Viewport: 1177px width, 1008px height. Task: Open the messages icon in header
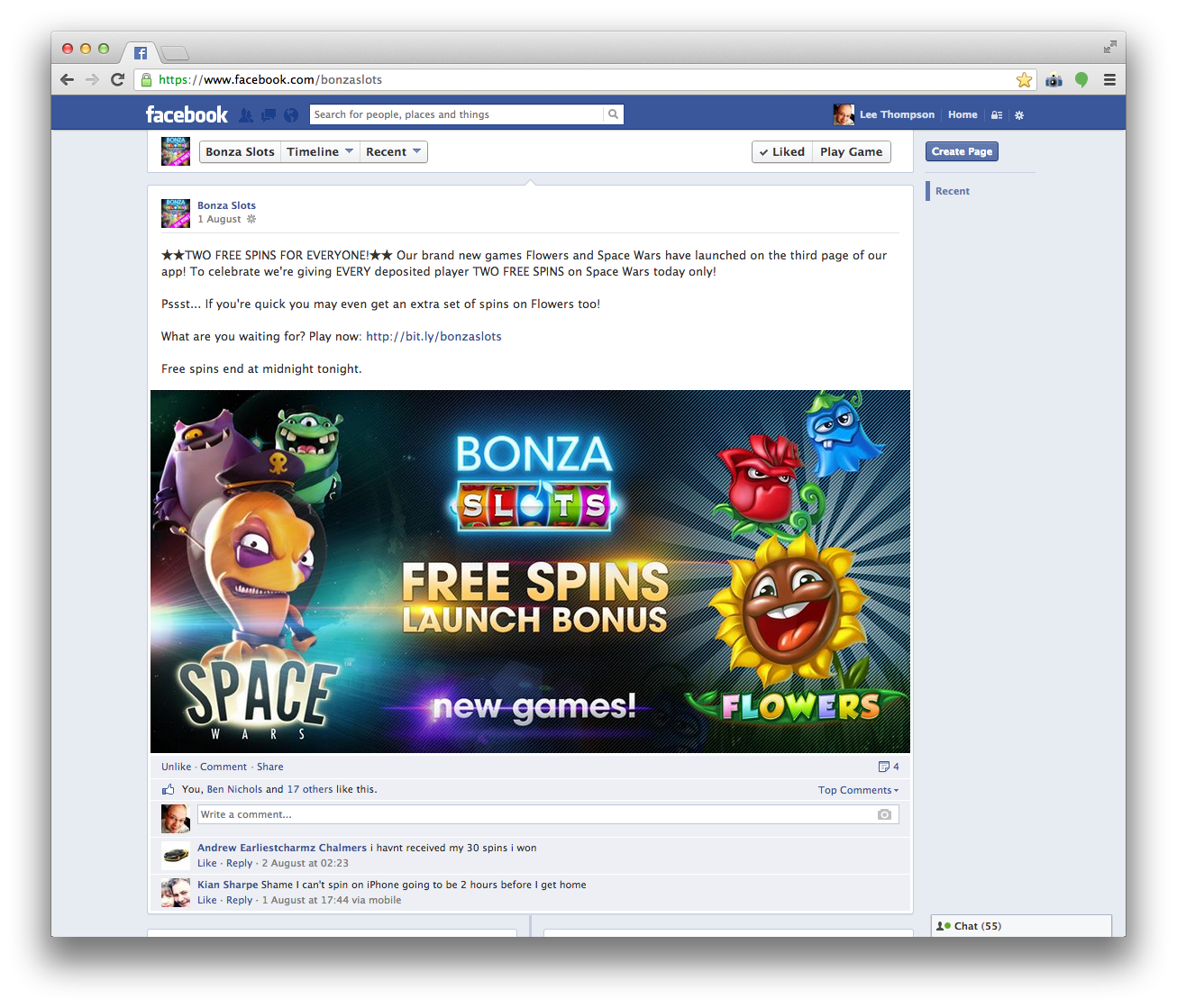tap(269, 115)
